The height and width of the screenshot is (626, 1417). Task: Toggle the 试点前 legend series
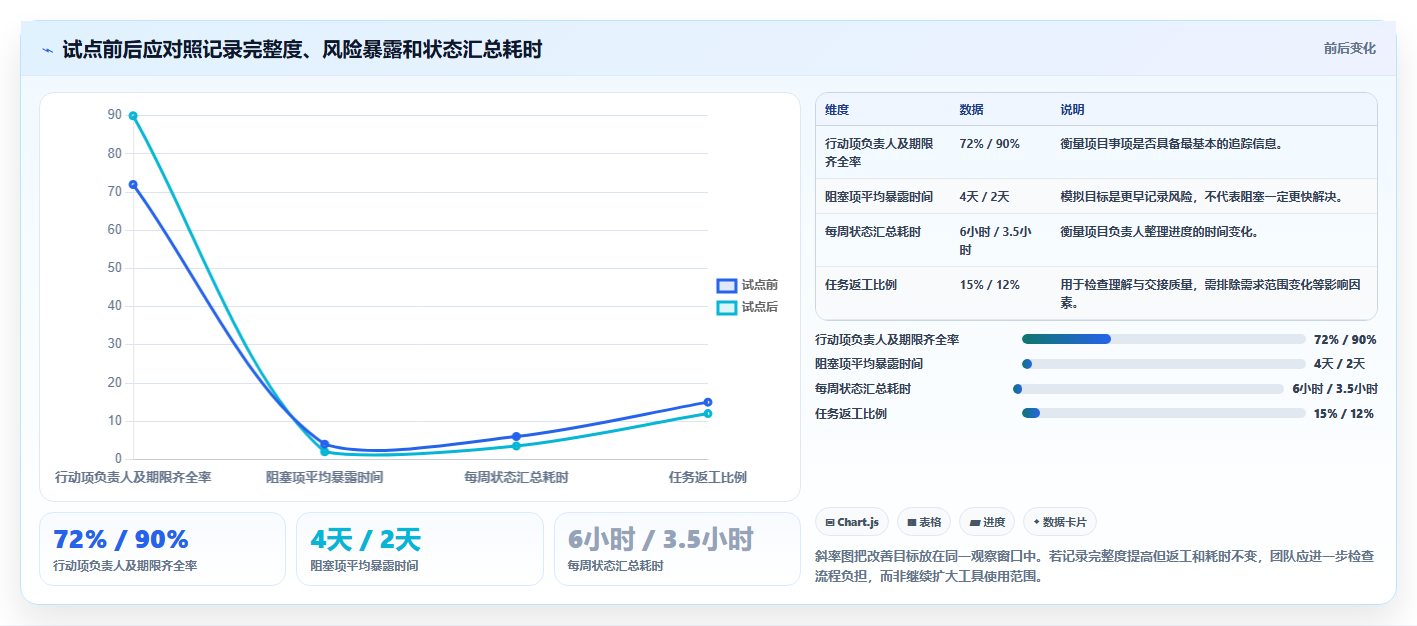(x=747, y=286)
